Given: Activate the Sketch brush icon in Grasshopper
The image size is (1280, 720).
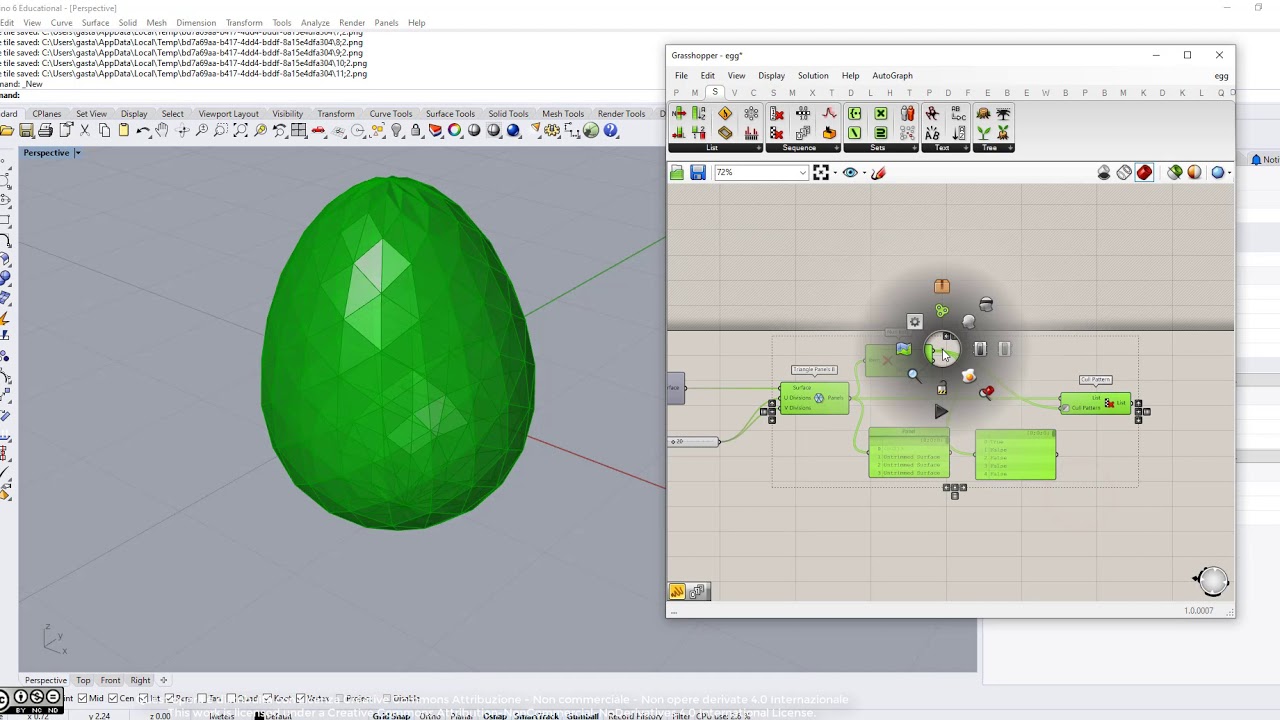Looking at the screenshot, I should pyautogui.click(x=878, y=172).
